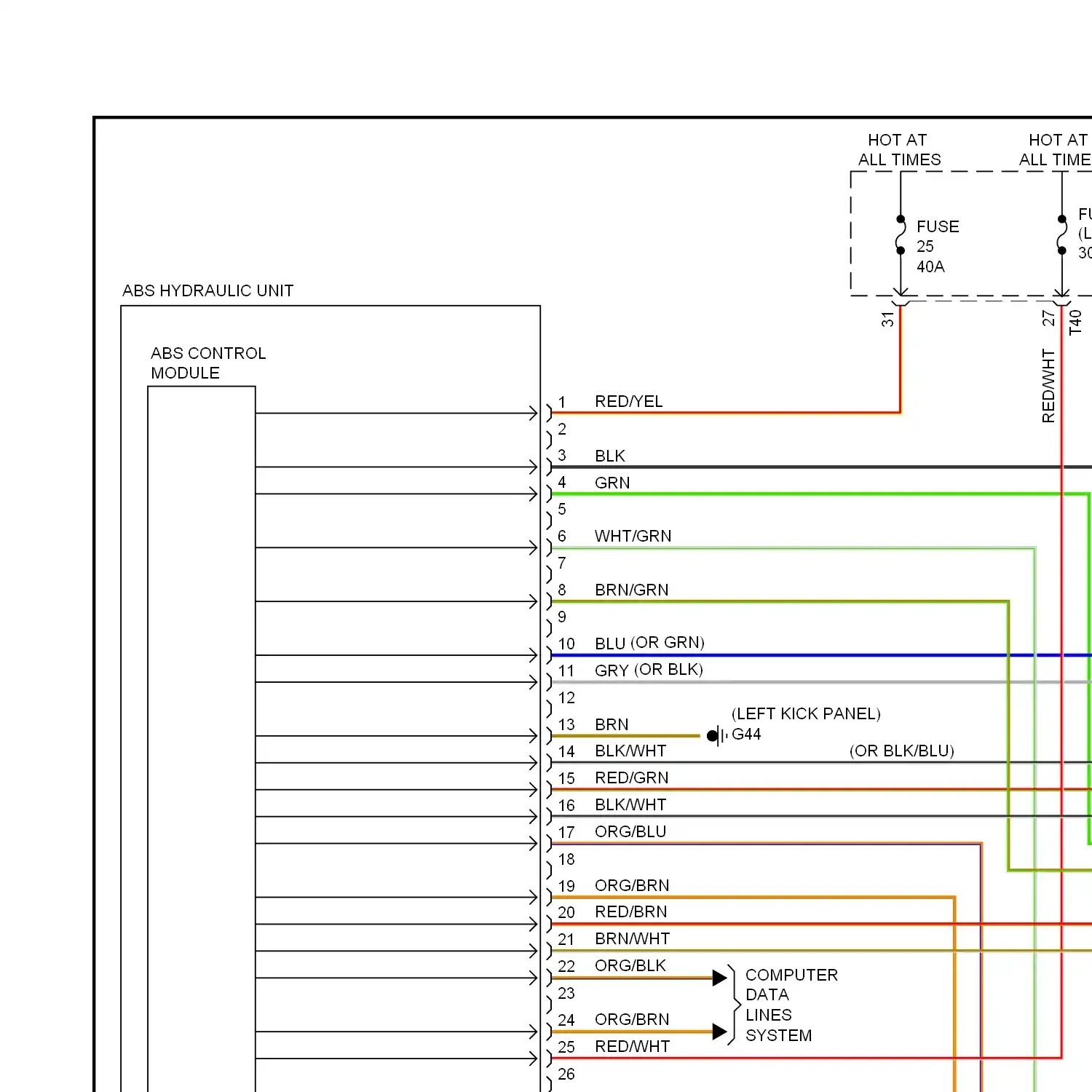
Task: Click the (LEFT KICK PANEL) text
Action: (x=806, y=714)
